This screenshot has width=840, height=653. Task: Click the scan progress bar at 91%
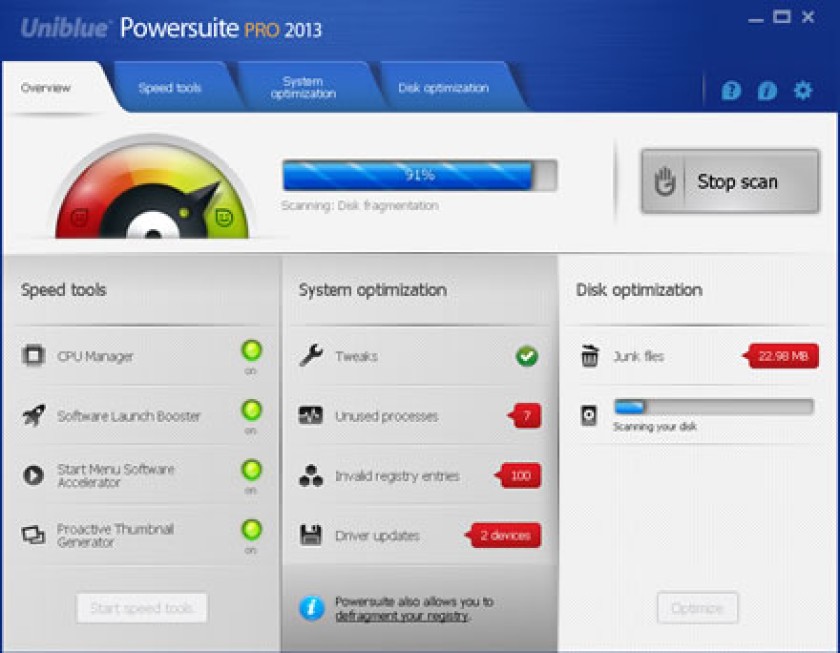[420, 175]
